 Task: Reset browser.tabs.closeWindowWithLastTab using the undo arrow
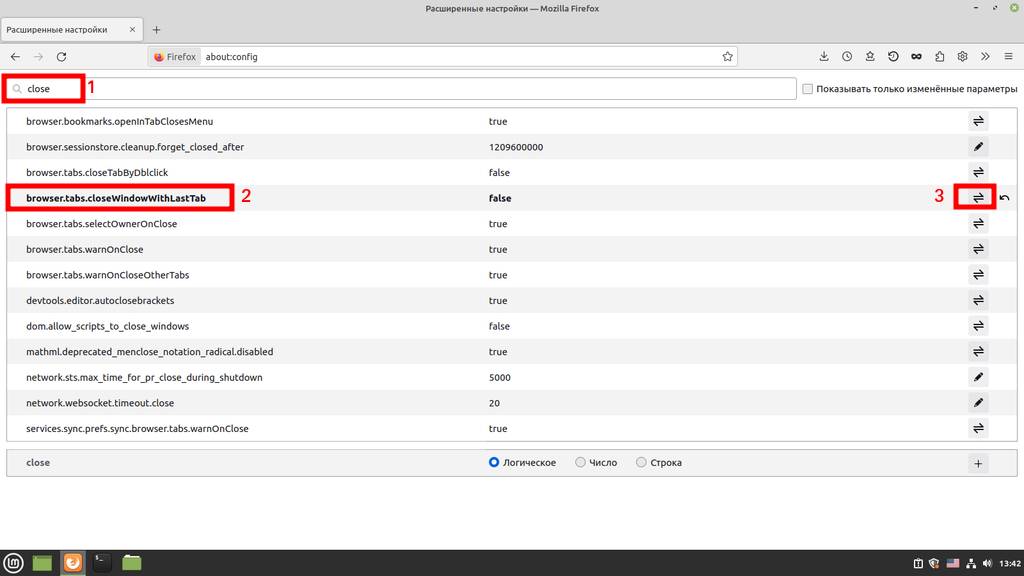point(1004,198)
